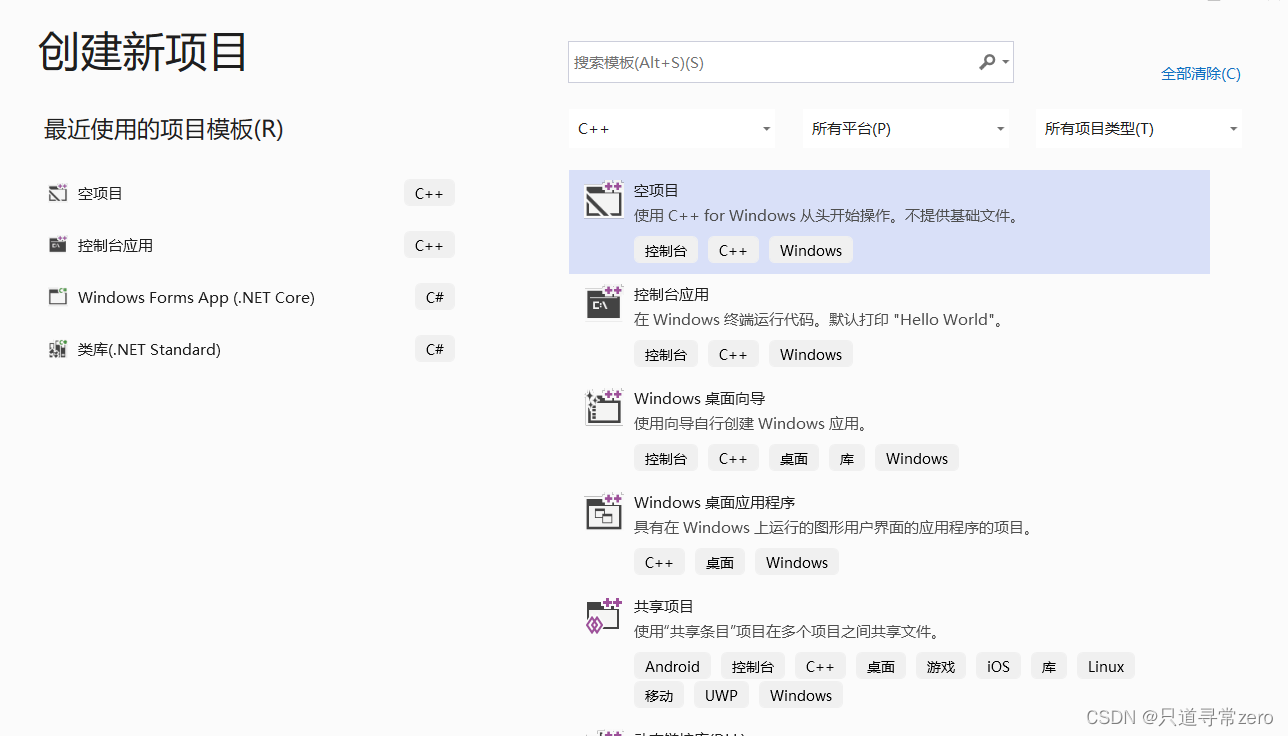Click the 空项目 template icon in results list

604,200
